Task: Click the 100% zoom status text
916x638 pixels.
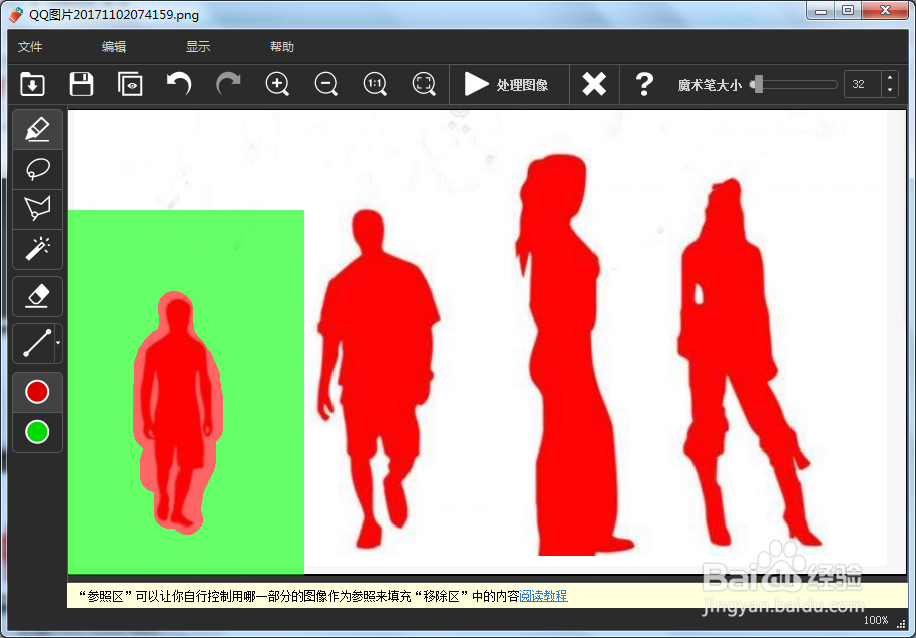Action: click(x=876, y=620)
